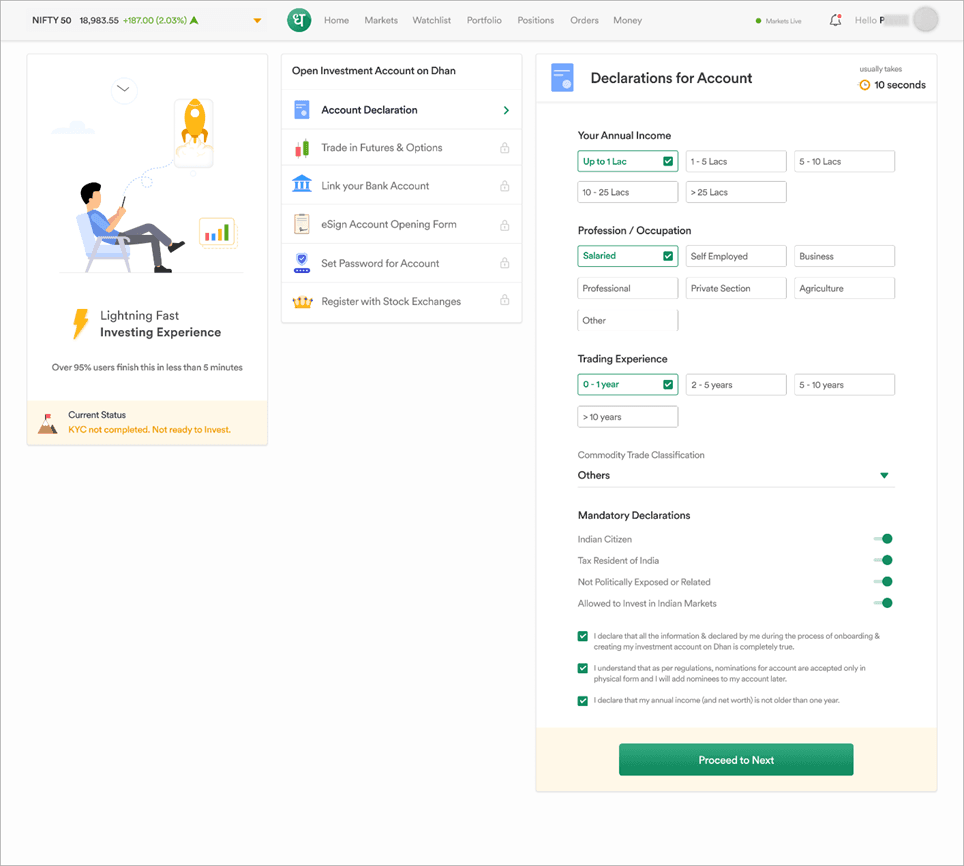Click the user profile avatar
Viewport: 964px width, 866px height.
926,20
